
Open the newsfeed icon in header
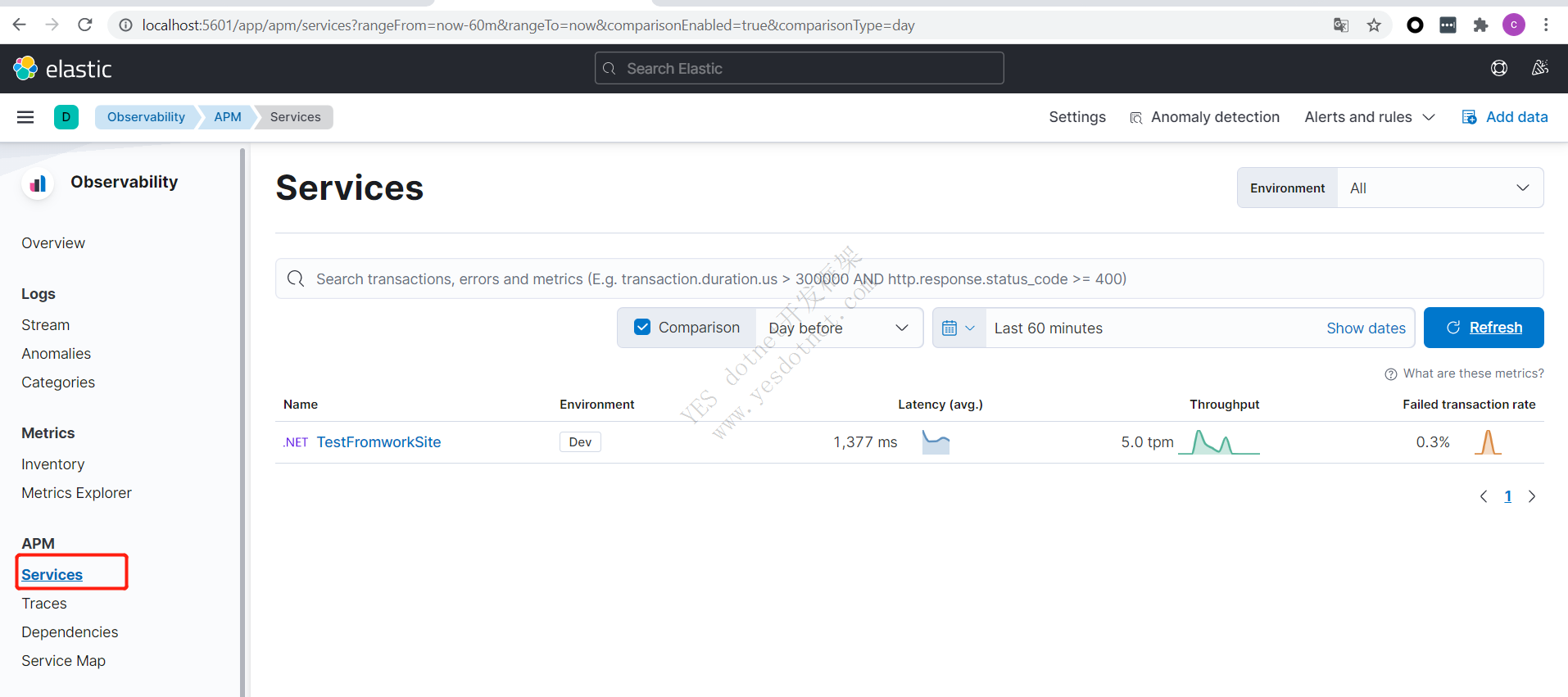1539,68
